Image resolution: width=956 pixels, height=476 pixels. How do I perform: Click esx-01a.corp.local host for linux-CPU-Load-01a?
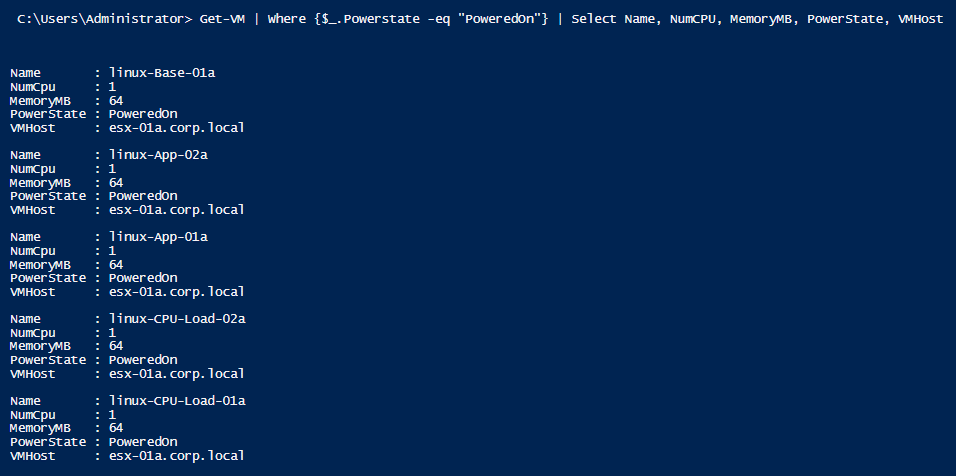click(177, 456)
